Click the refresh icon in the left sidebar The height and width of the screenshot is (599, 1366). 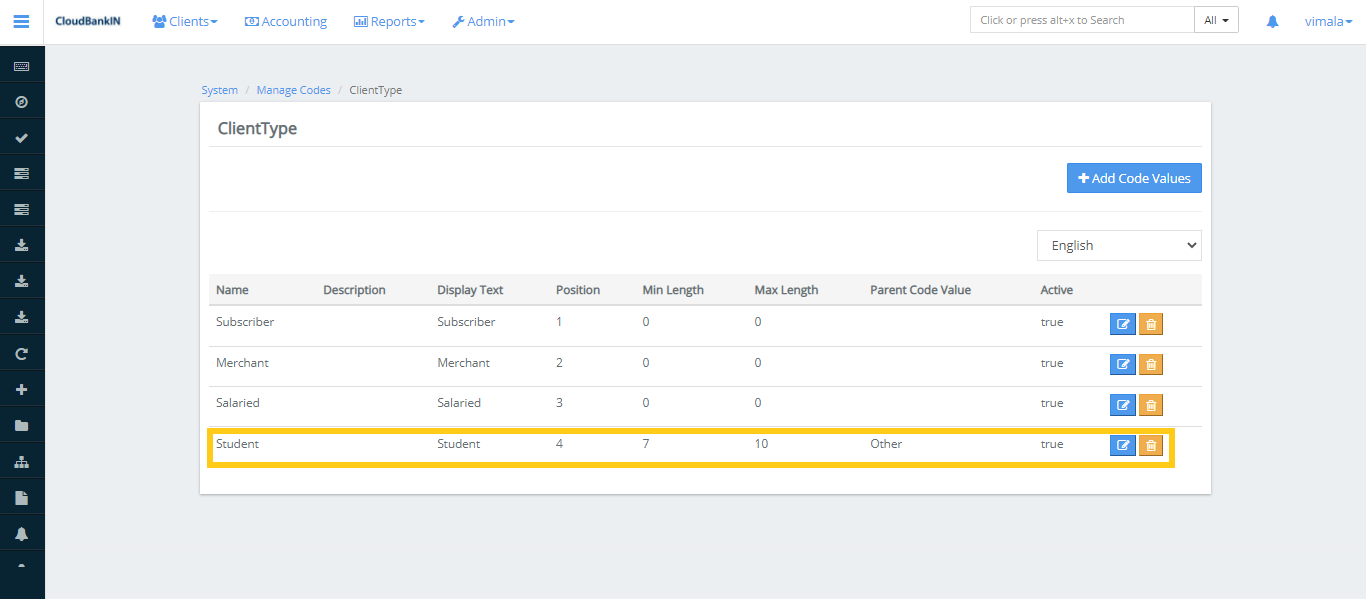21,352
